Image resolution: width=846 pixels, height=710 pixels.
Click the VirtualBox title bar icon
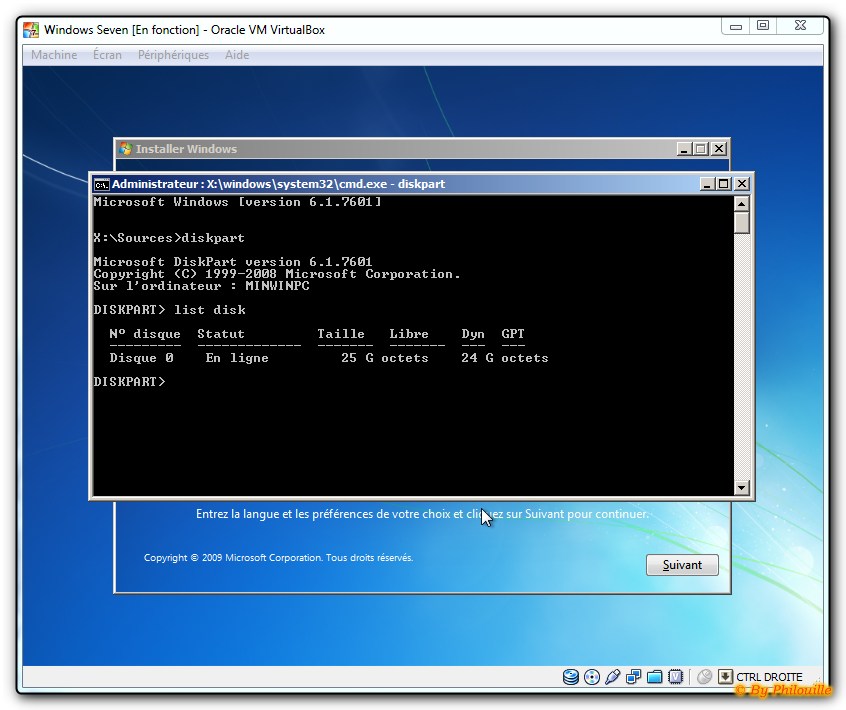(x=32, y=30)
